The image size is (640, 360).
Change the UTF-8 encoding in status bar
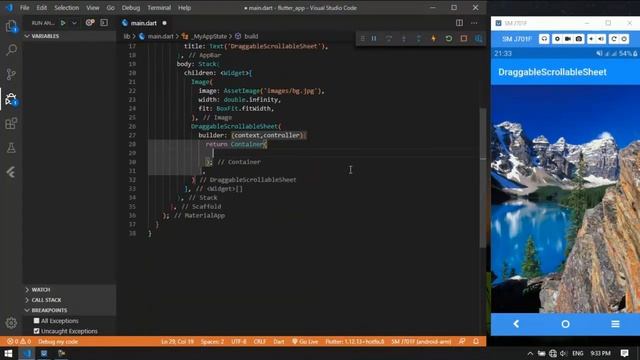point(239,342)
